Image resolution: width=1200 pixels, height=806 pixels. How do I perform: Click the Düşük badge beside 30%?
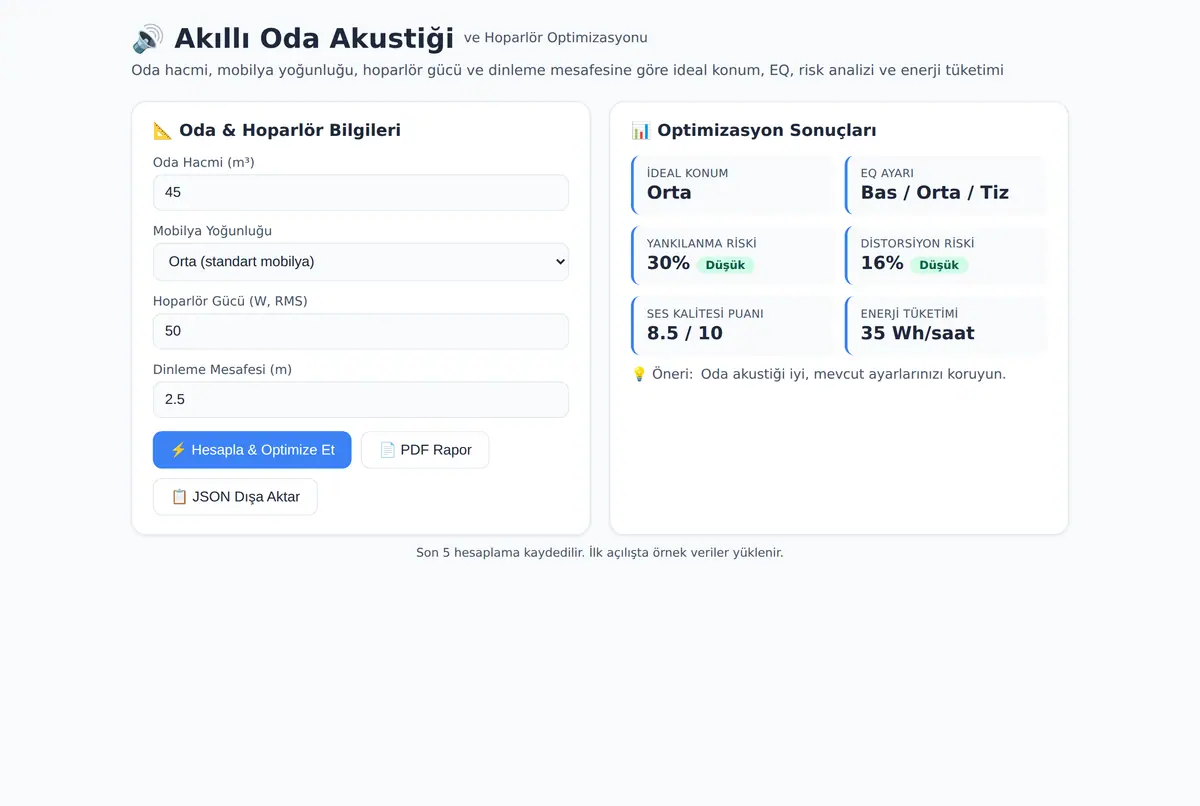(726, 265)
